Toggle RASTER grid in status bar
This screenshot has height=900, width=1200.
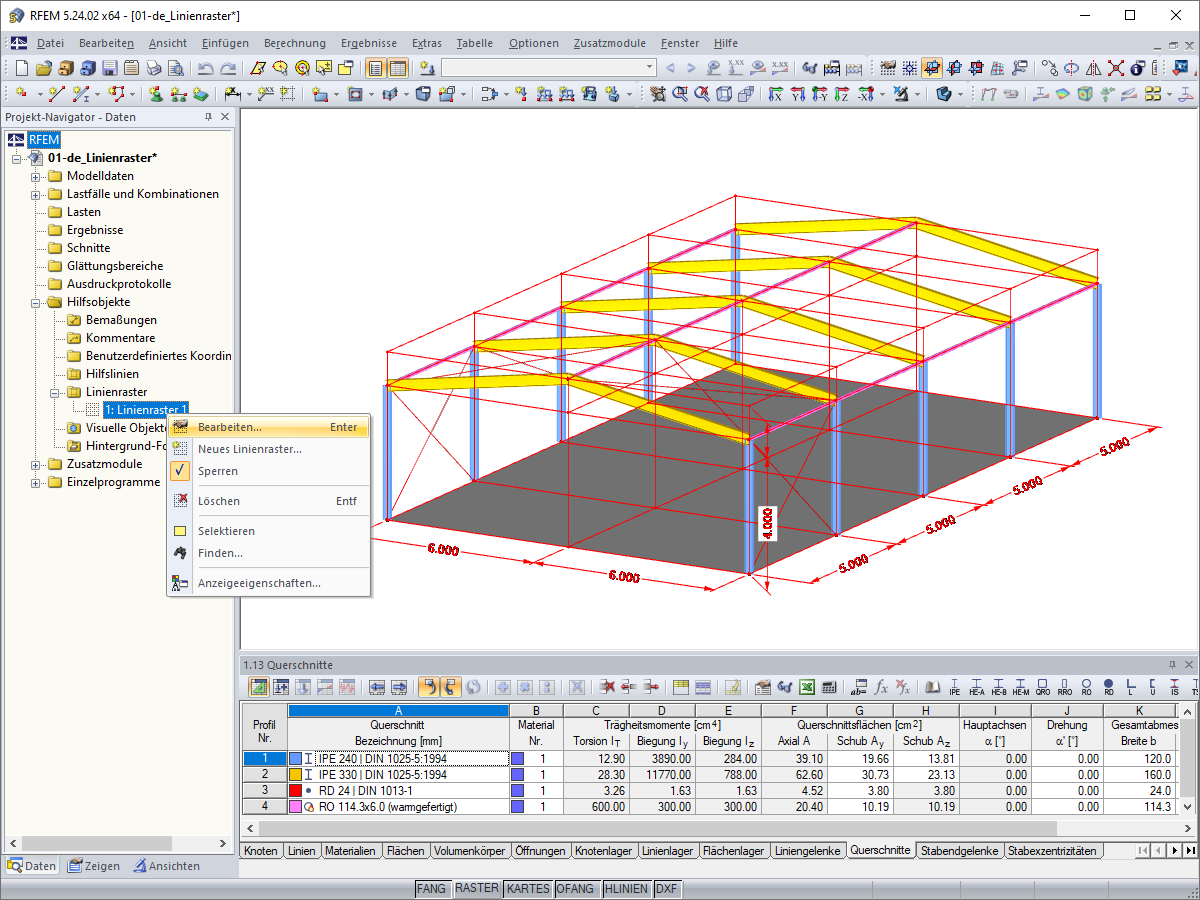click(x=477, y=888)
